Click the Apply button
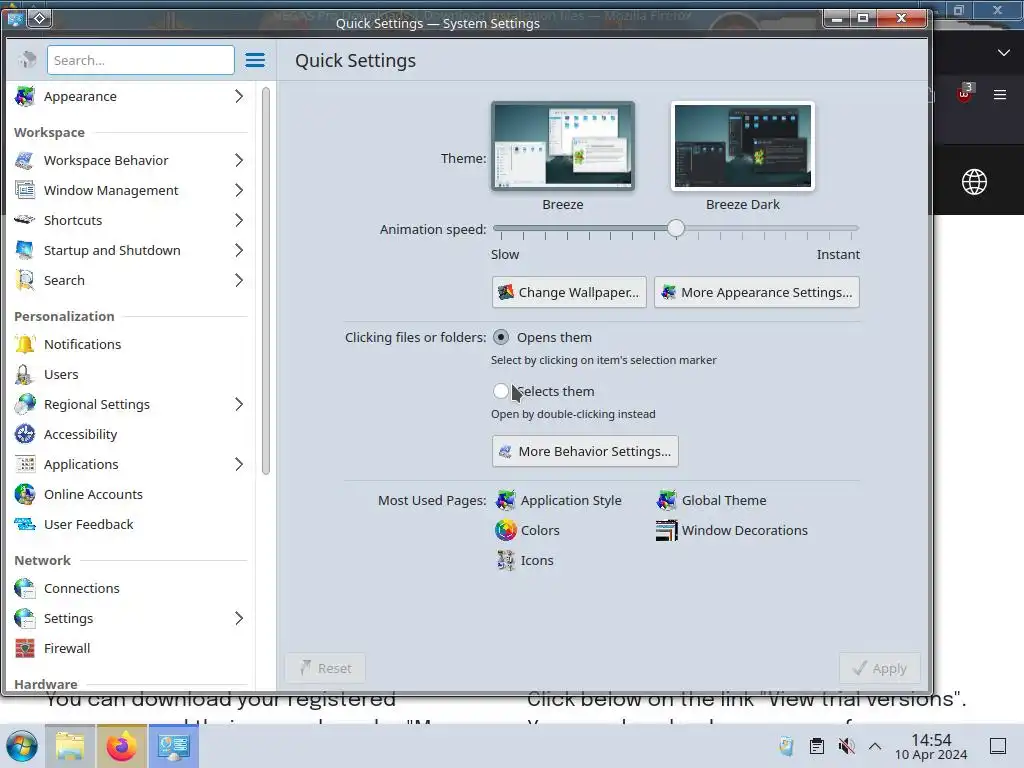This screenshot has height=768, width=1024. pyautogui.click(x=880, y=668)
